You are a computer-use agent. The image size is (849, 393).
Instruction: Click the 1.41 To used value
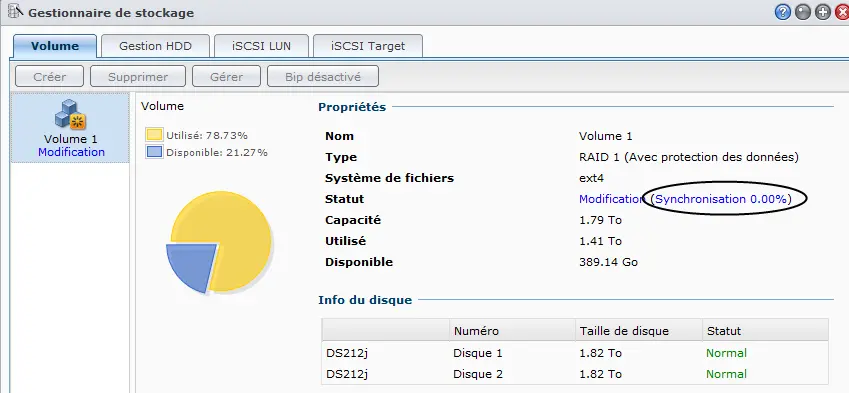pos(600,241)
